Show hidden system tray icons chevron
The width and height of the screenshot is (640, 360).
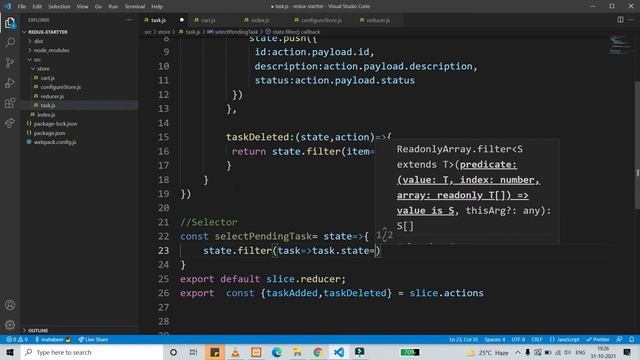click(x=518, y=352)
